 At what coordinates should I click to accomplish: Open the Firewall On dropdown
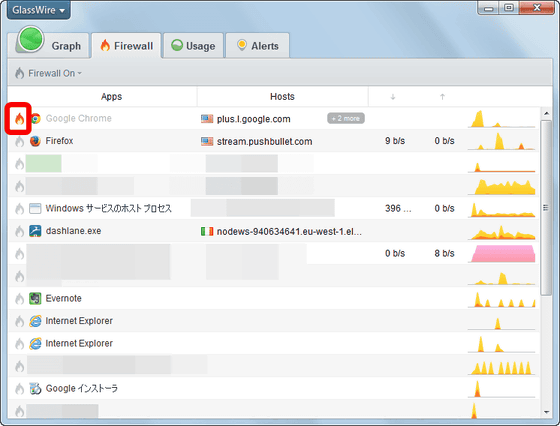coord(49,73)
